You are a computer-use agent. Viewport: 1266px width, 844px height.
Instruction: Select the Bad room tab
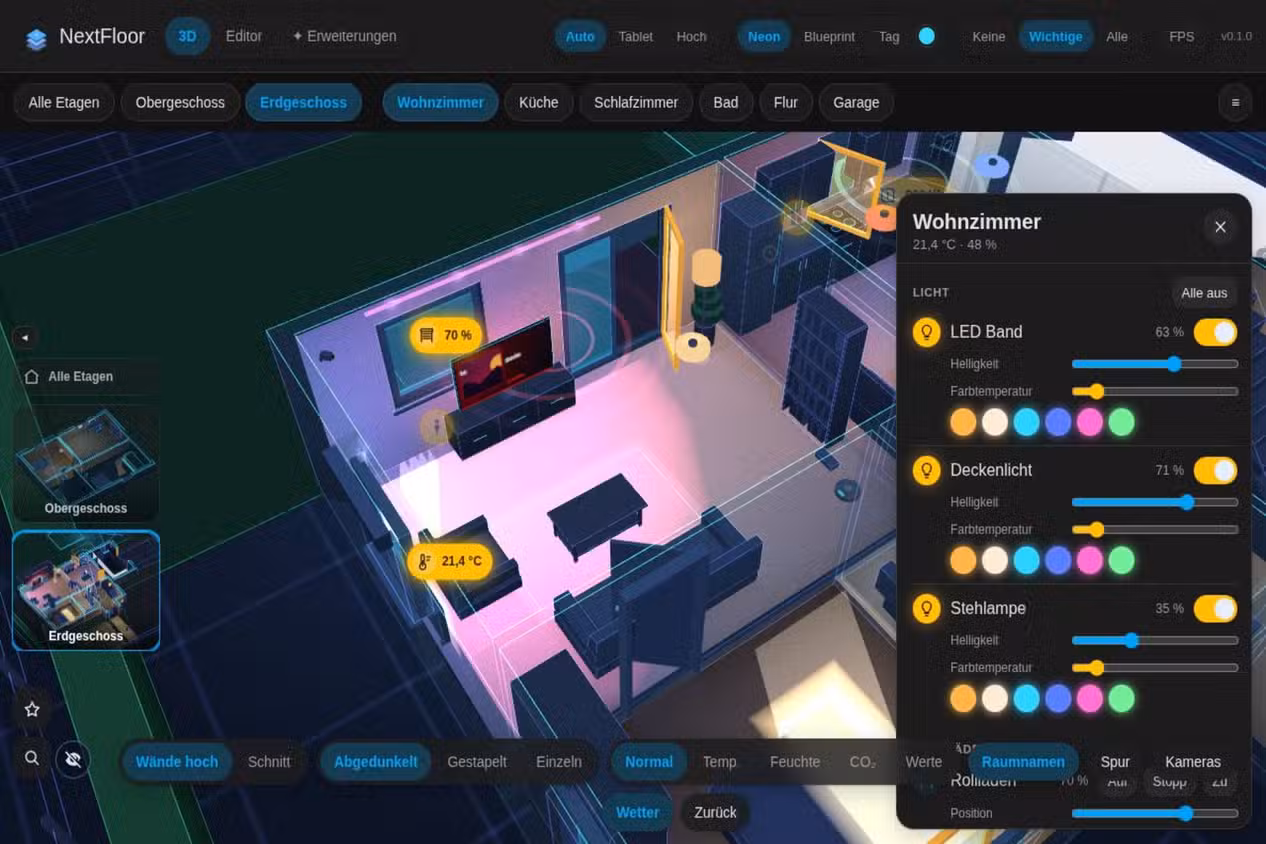726,102
